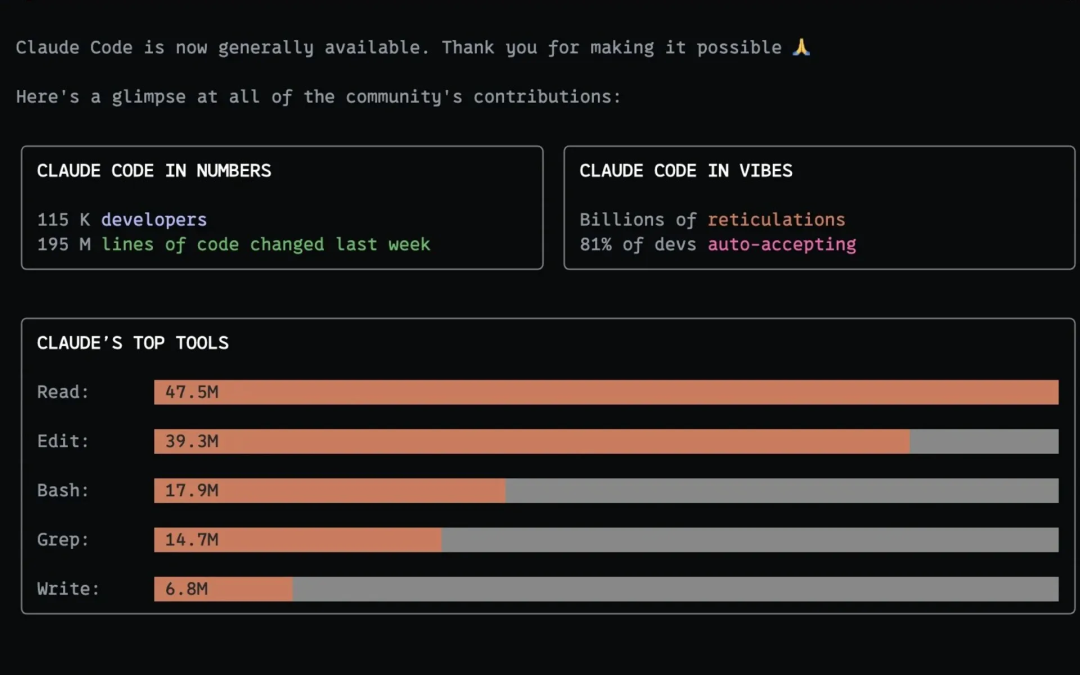Viewport: 1080px width, 675px height.
Task: Click the "Write:" tool label
Action: [68, 589]
